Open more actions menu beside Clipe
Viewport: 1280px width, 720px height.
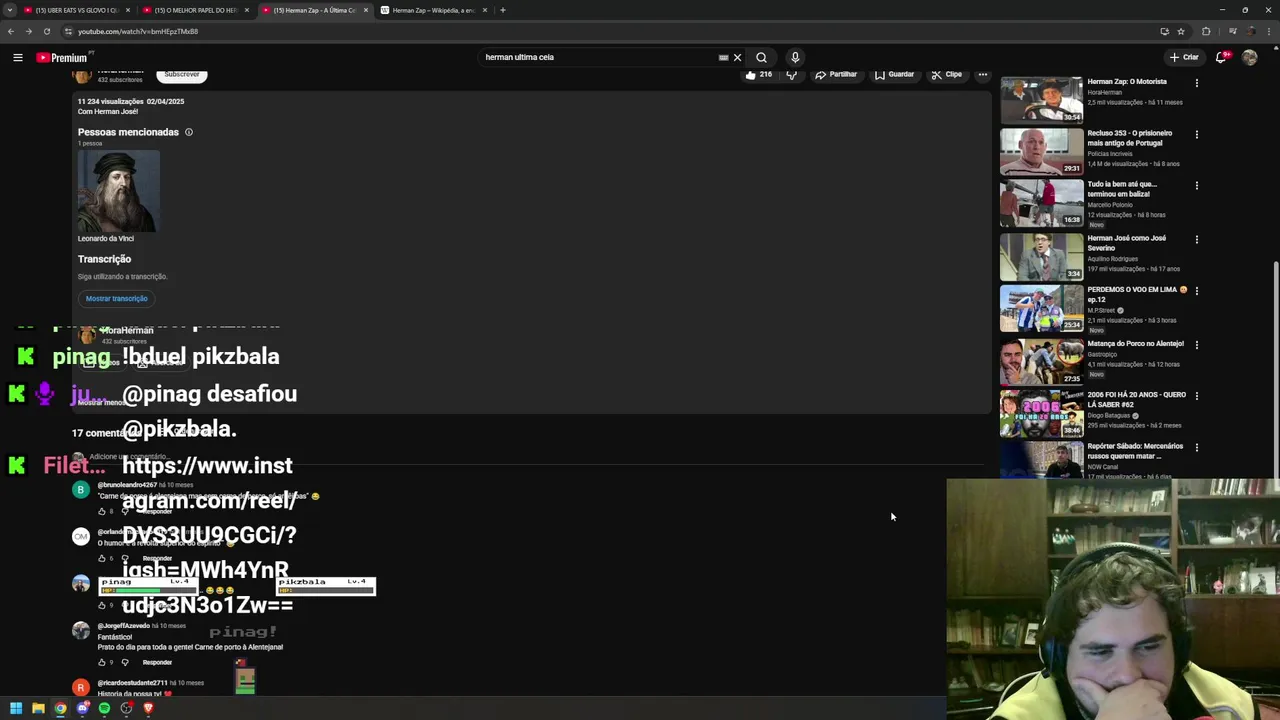click(x=982, y=74)
